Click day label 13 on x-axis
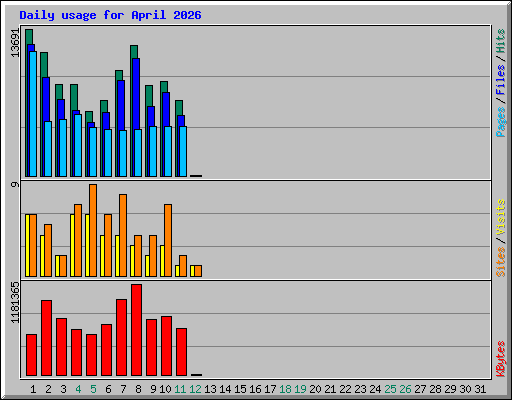 click(210, 389)
